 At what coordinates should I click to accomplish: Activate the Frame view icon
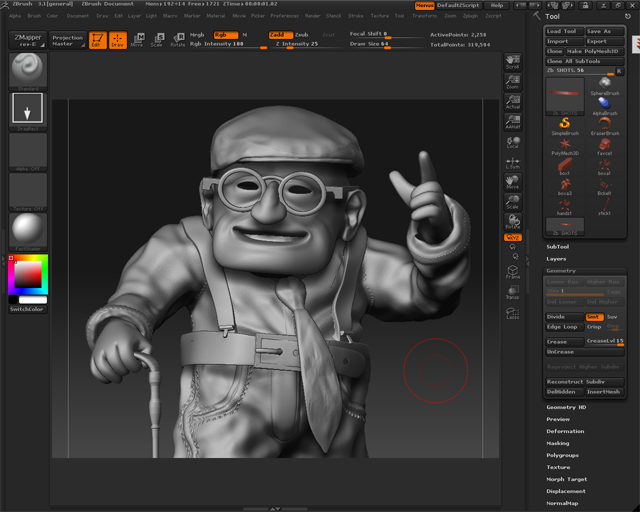(513, 271)
